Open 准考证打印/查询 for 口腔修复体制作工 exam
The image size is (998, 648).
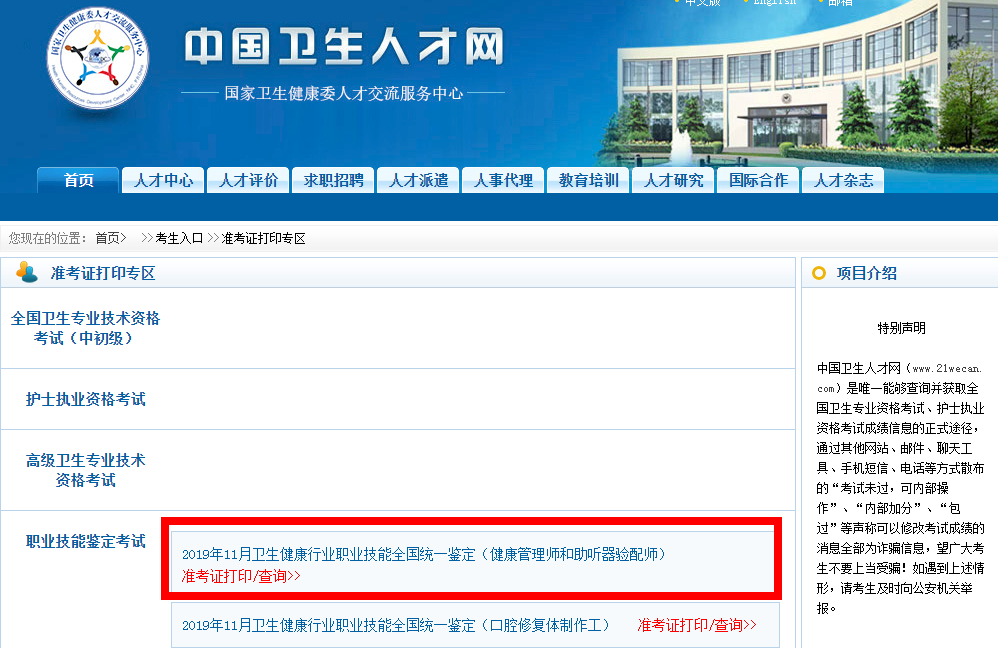(x=697, y=625)
